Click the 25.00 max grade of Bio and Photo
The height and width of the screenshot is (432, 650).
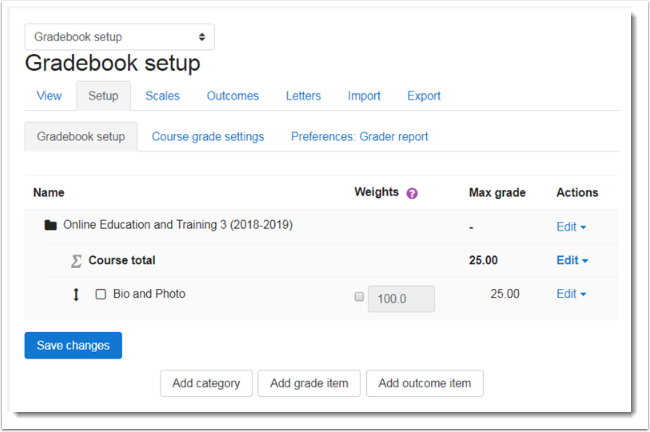tap(505, 294)
